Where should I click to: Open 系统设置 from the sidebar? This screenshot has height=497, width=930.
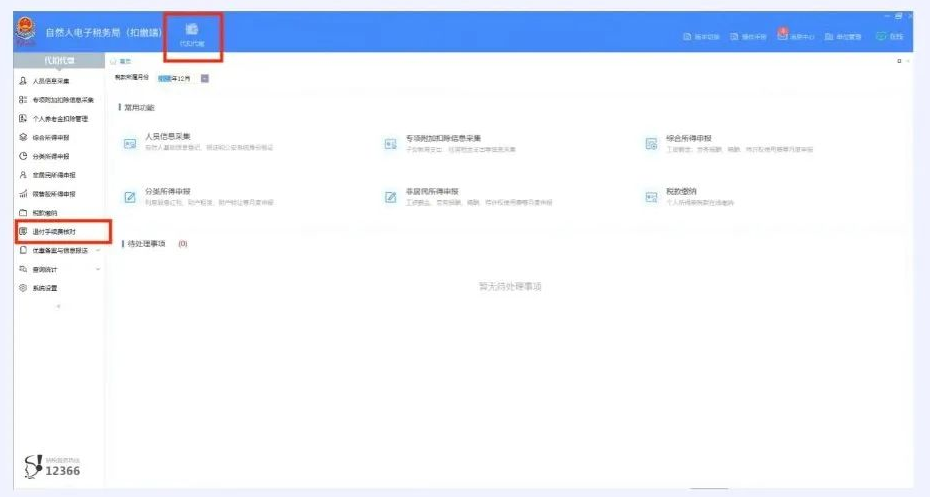[x=45, y=288]
